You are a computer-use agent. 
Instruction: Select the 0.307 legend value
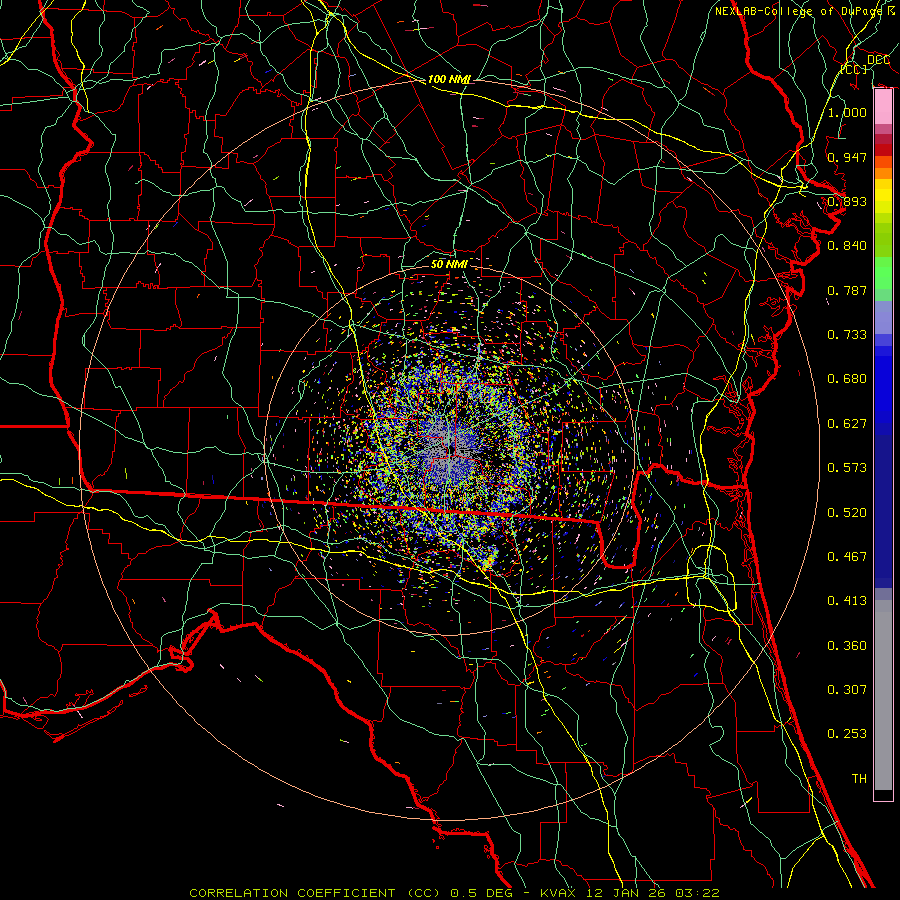click(x=847, y=690)
